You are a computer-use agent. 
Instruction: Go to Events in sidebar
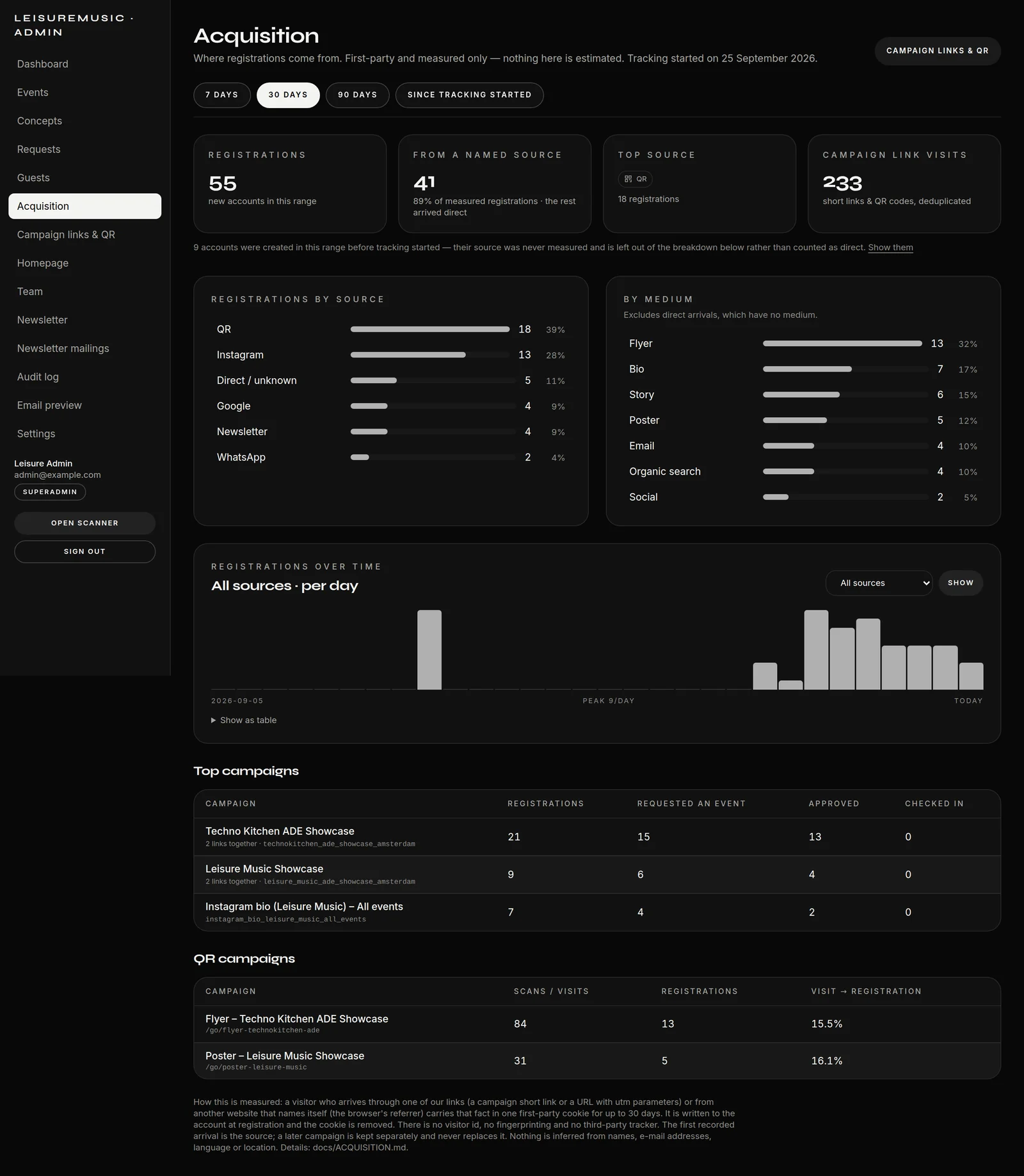pos(84,92)
